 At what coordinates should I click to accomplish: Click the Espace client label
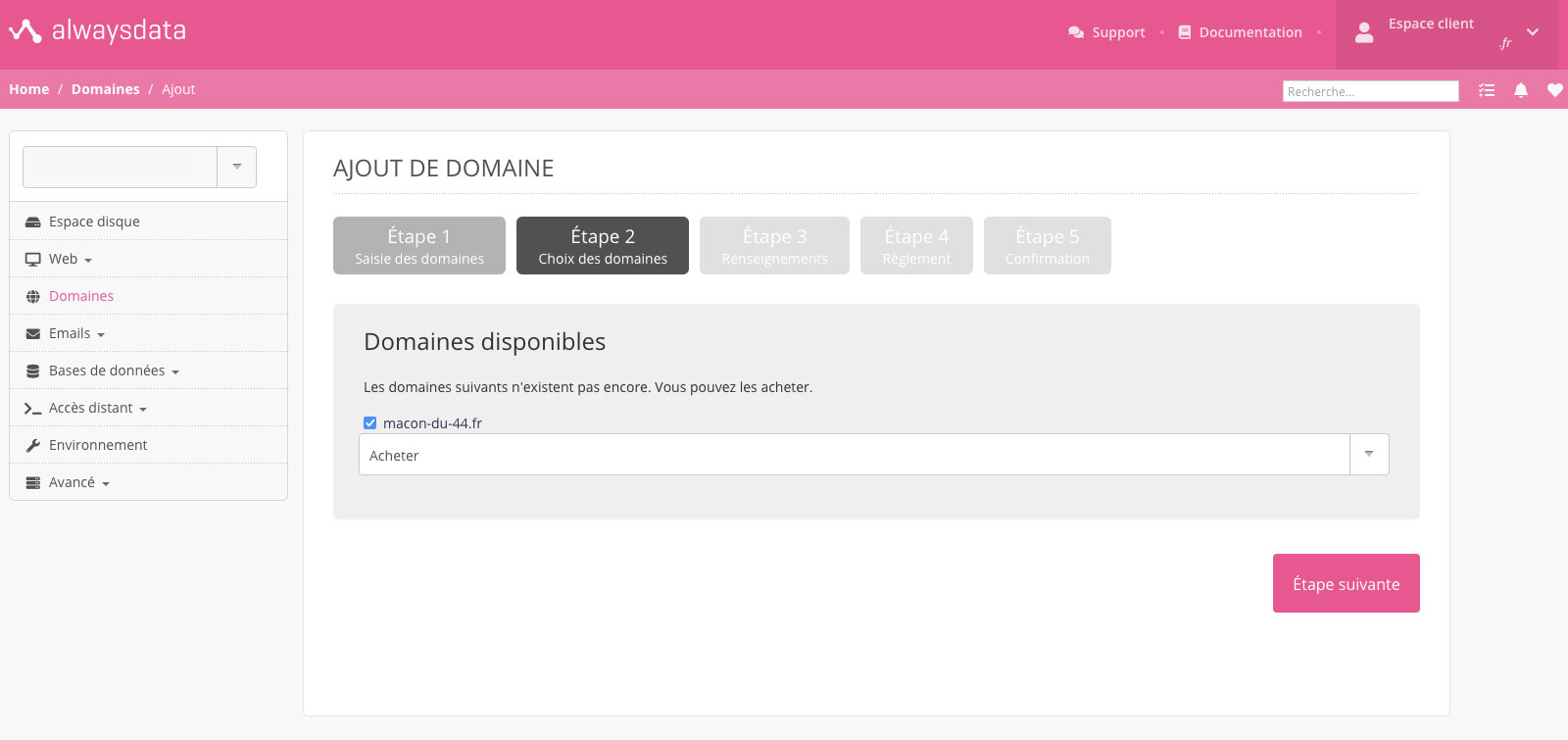[x=1431, y=24]
